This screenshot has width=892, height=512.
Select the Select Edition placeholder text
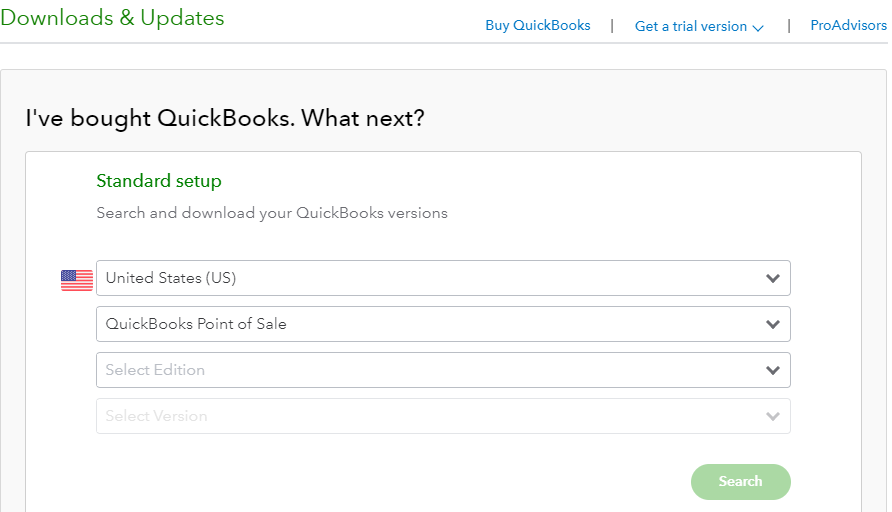pyautogui.click(x=155, y=370)
